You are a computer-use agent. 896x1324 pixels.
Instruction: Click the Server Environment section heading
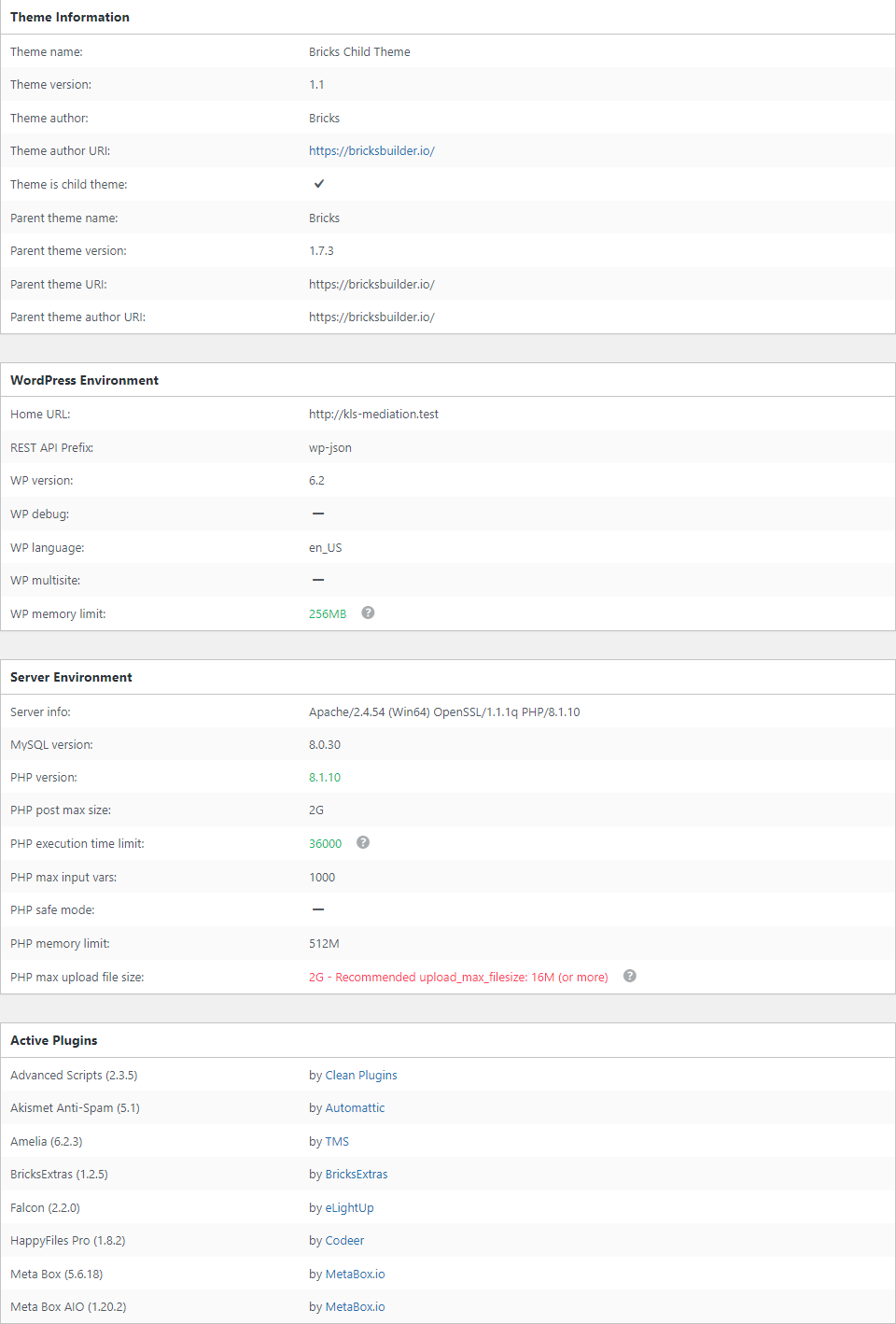[71, 677]
